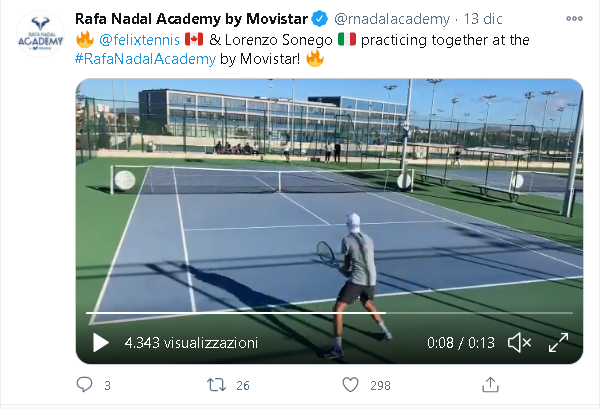Click the 4.343 visualizzazioni view count
Image resolution: width=602 pixels, height=409 pixels.
(x=191, y=343)
